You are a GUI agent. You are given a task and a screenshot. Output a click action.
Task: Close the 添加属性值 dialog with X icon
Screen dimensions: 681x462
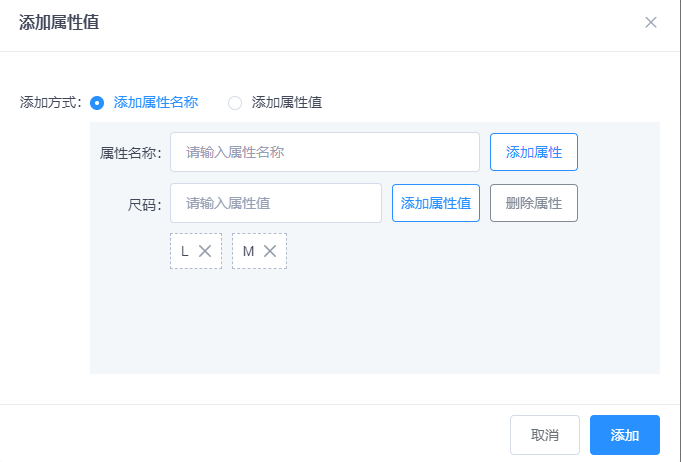(651, 22)
